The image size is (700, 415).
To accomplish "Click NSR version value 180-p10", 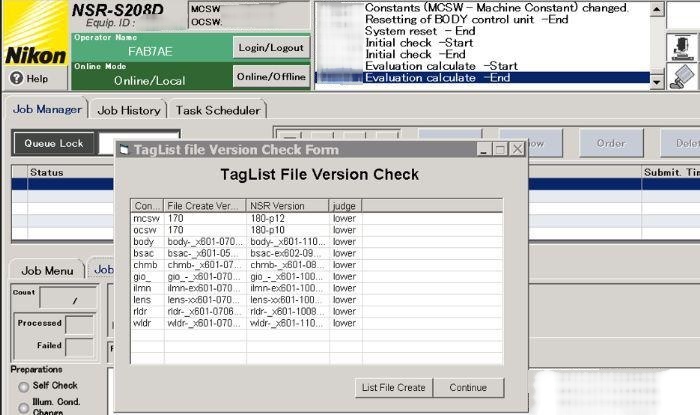I will coord(267,230).
